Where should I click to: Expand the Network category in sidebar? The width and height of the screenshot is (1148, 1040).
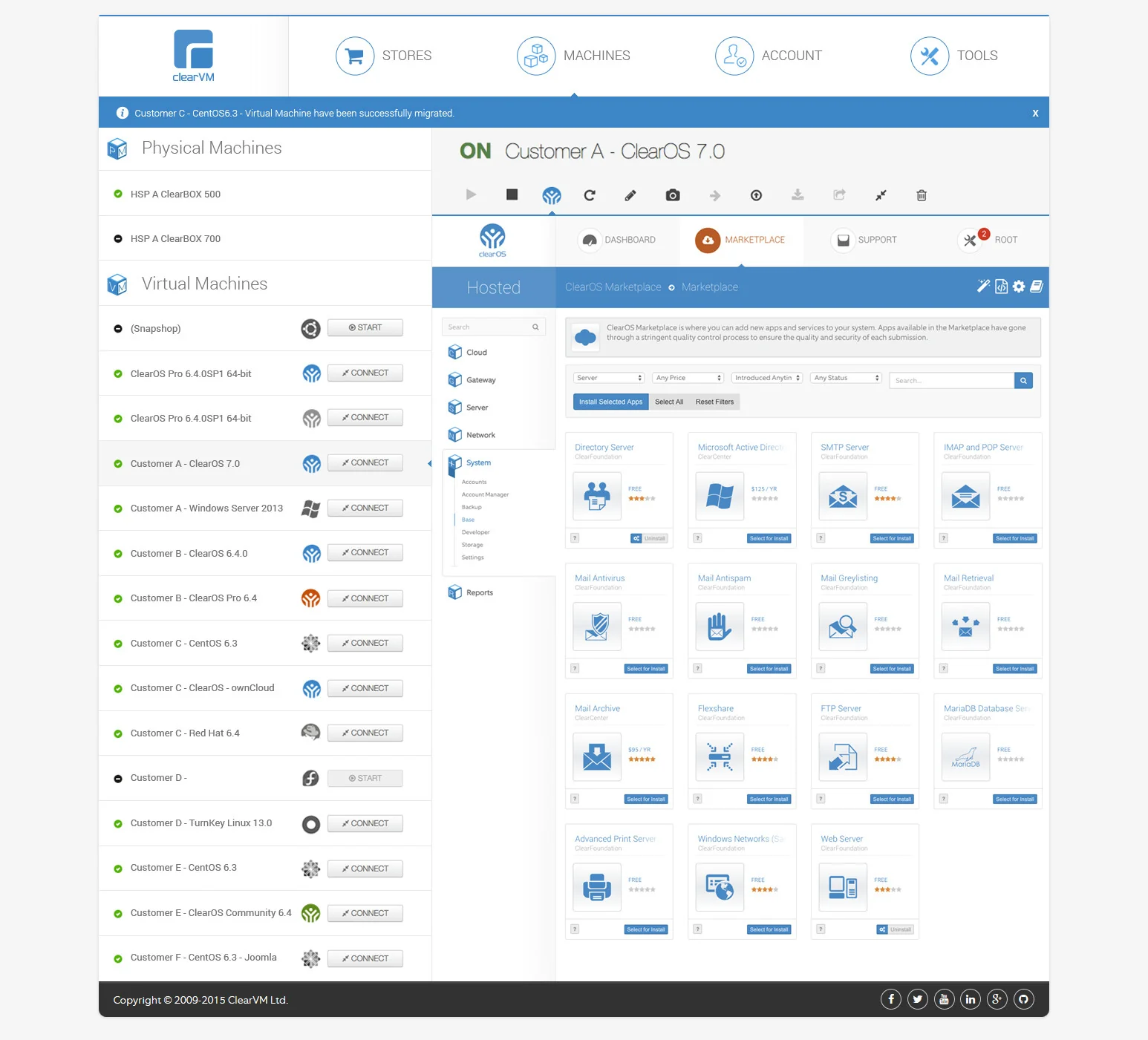pyautogui.click(x=480, y=435)
